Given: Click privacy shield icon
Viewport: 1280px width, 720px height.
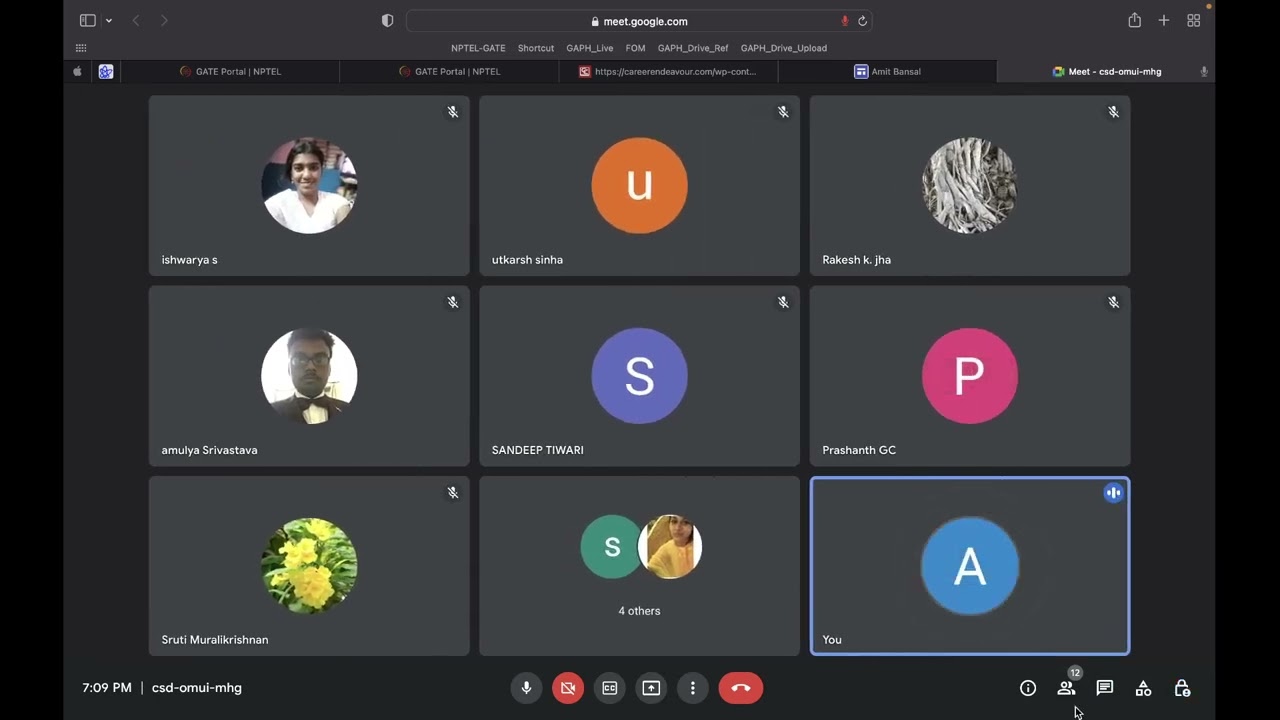Looking at the screenshot, I should tap(388, 21).
